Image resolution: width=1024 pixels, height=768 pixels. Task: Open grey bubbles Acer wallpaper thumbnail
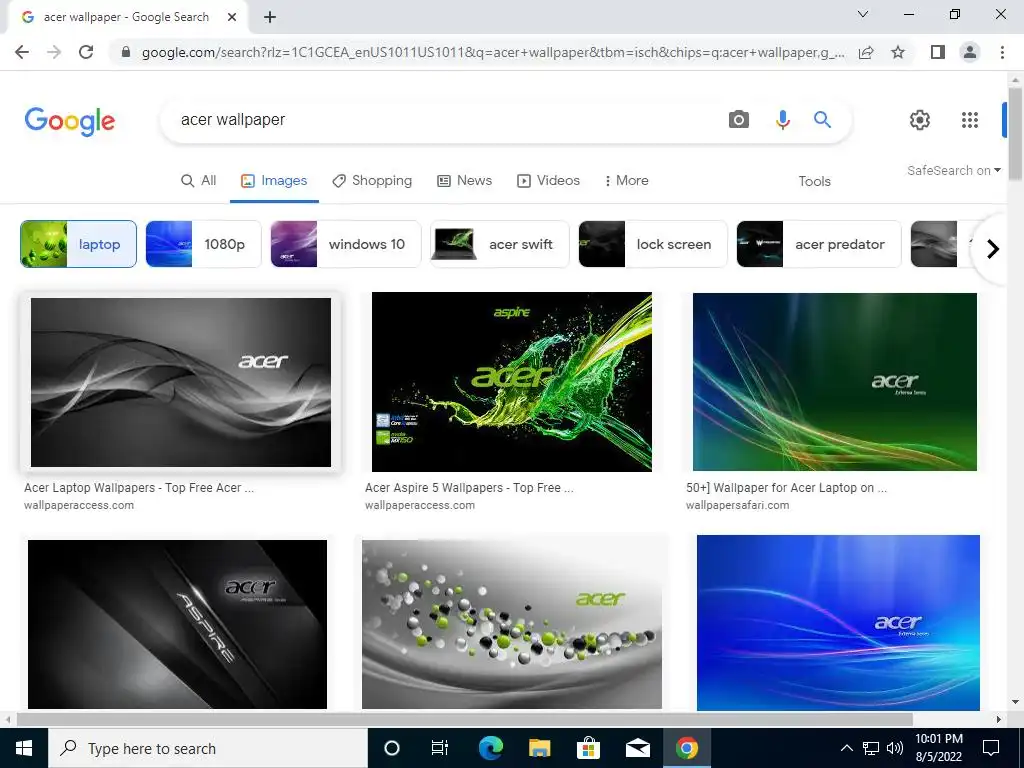[511, 624]
